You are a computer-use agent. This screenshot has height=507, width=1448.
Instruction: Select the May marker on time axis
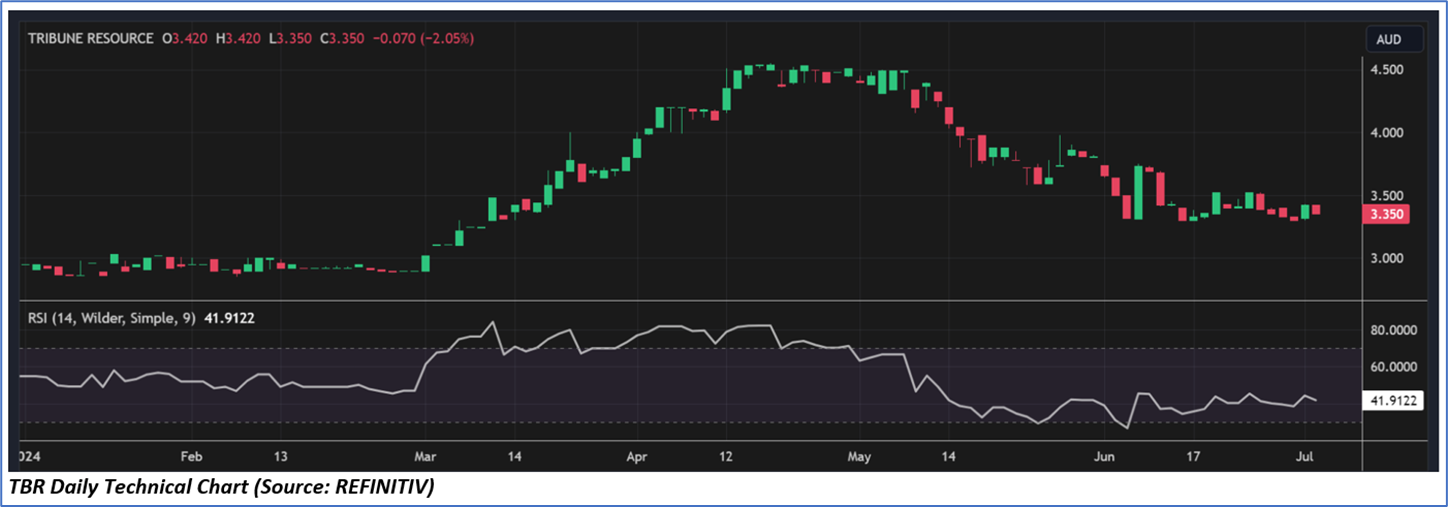pos(859,456)
